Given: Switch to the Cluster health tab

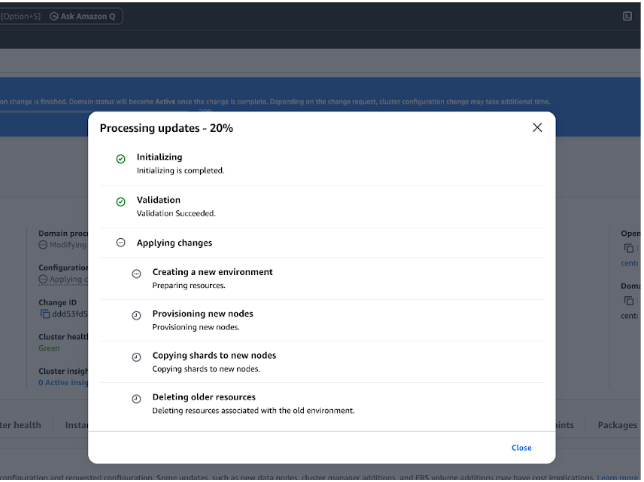Looking at the screenshot, I should coord(20,425).
